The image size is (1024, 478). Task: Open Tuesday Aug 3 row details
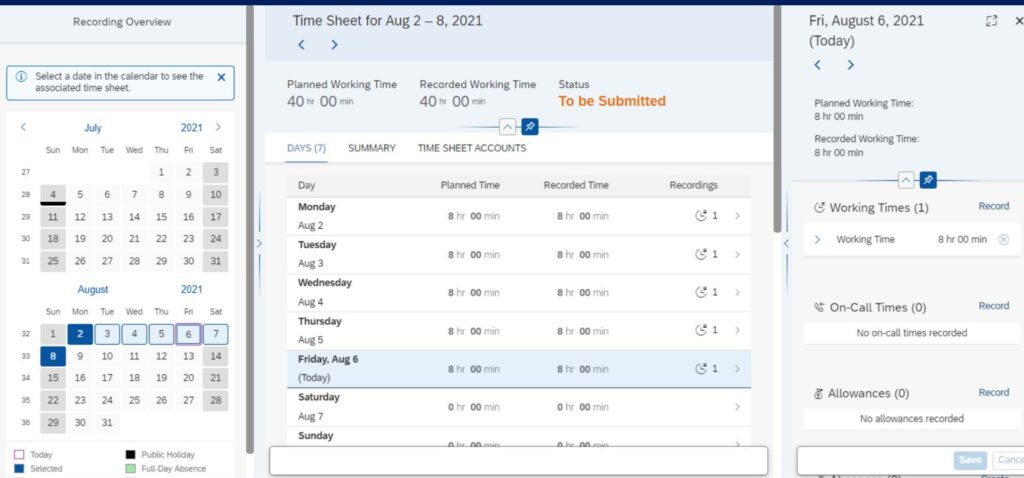click(519, 254)
